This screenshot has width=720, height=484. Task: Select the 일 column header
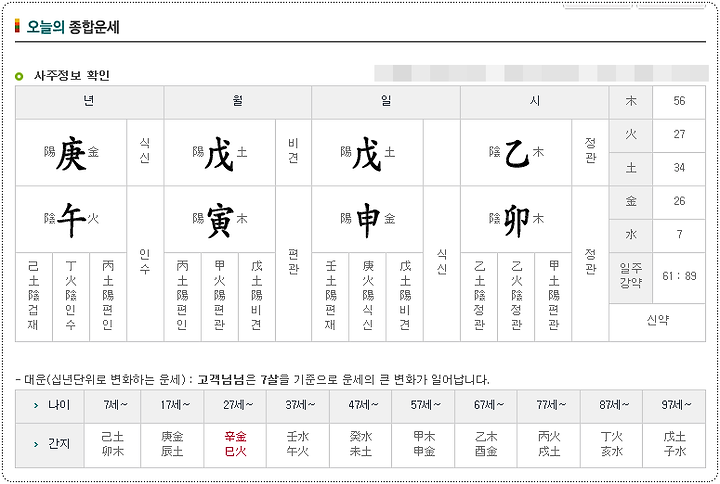[386, 102]
